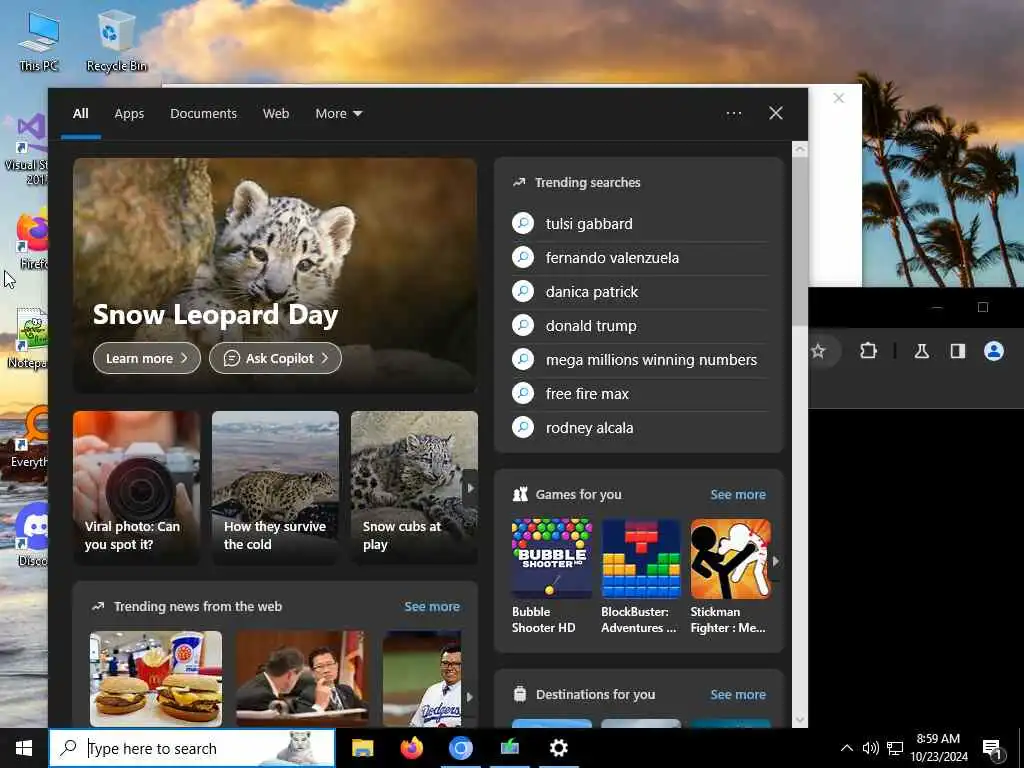
Task: Open the BlockBuster Adventures game
Action: [x=641, y=576]
